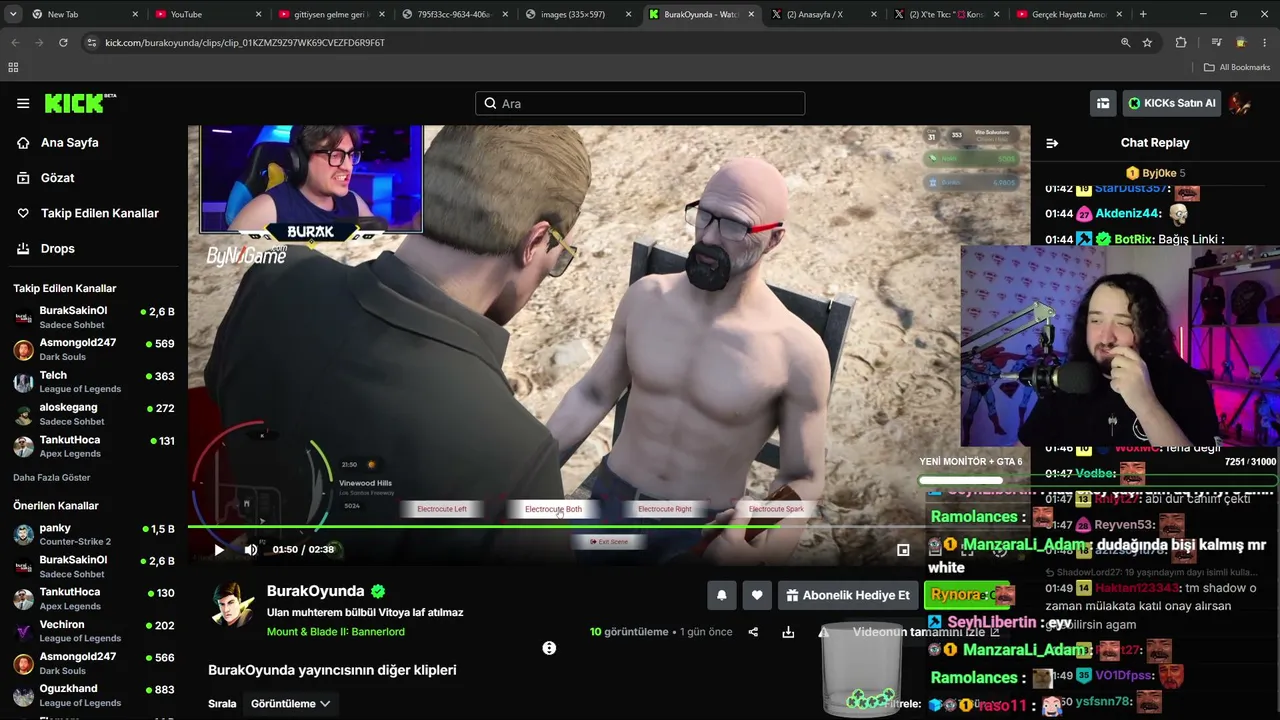Go back to the previous page

point(15,43)
